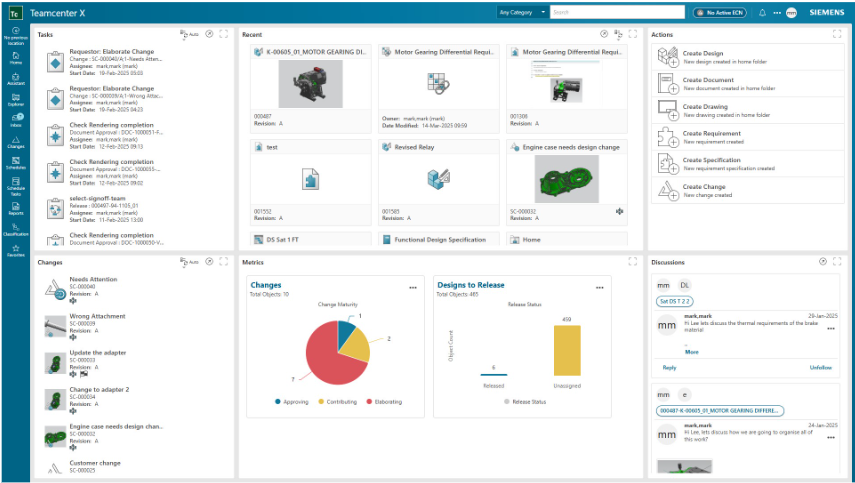The width and height of the screenshot is (855, 483).
Task: Open the Changes chart more-options menu
Action: (x=413, y=287)
